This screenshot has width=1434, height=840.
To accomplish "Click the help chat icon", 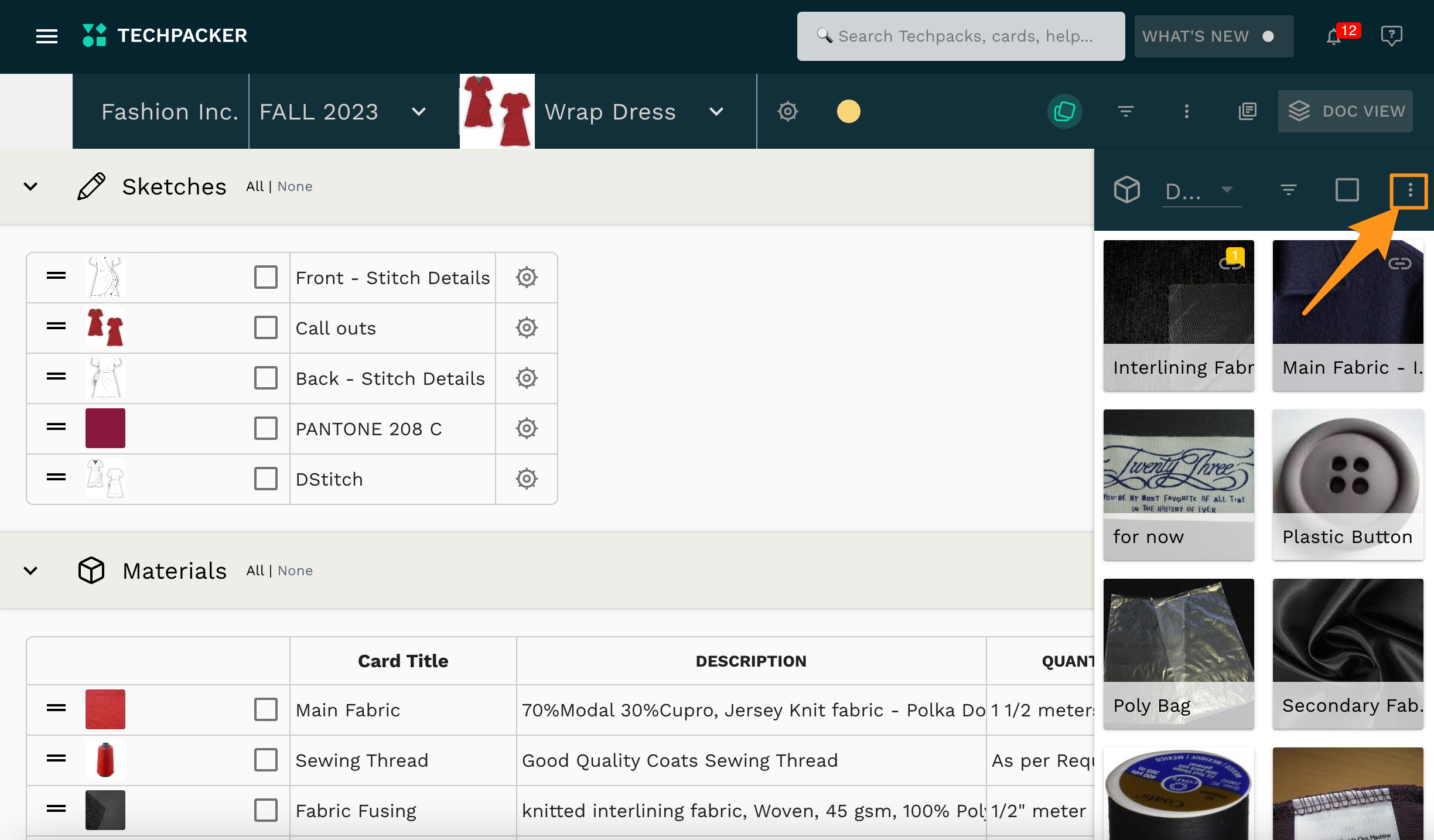I will 1391,36.
